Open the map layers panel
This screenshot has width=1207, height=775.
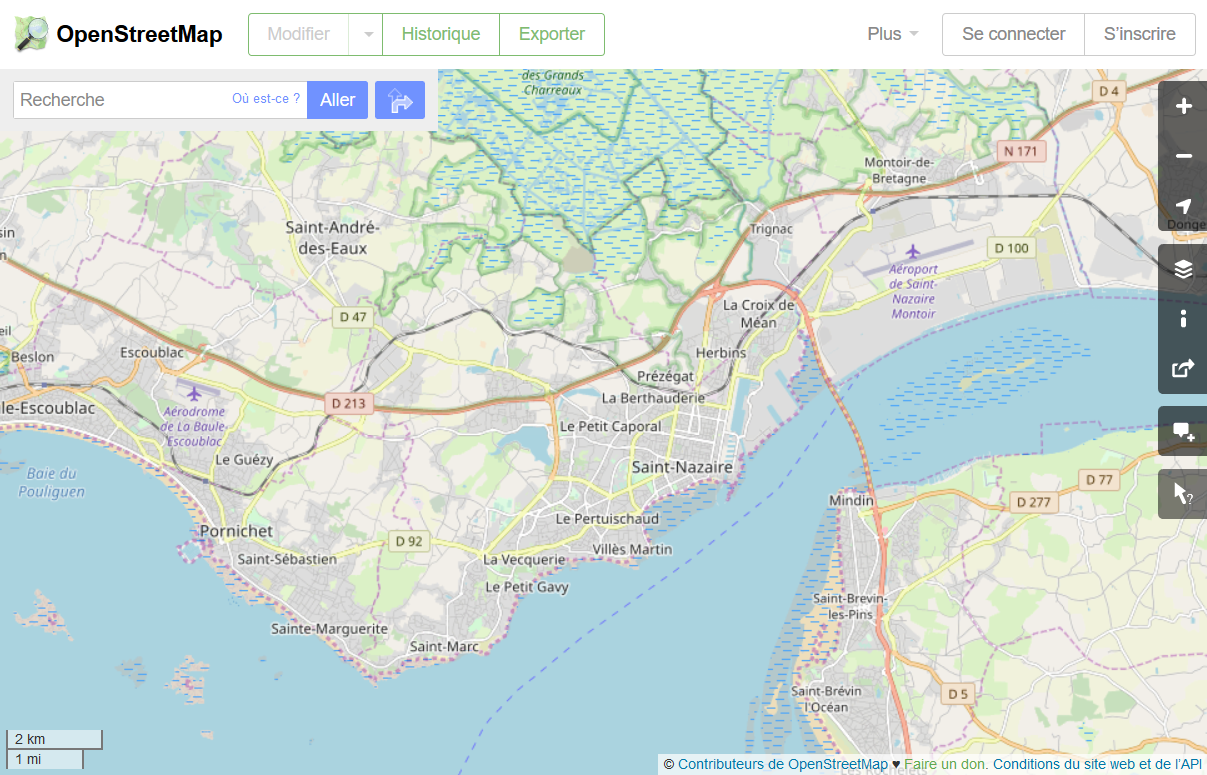click(x=1184, y=269)
